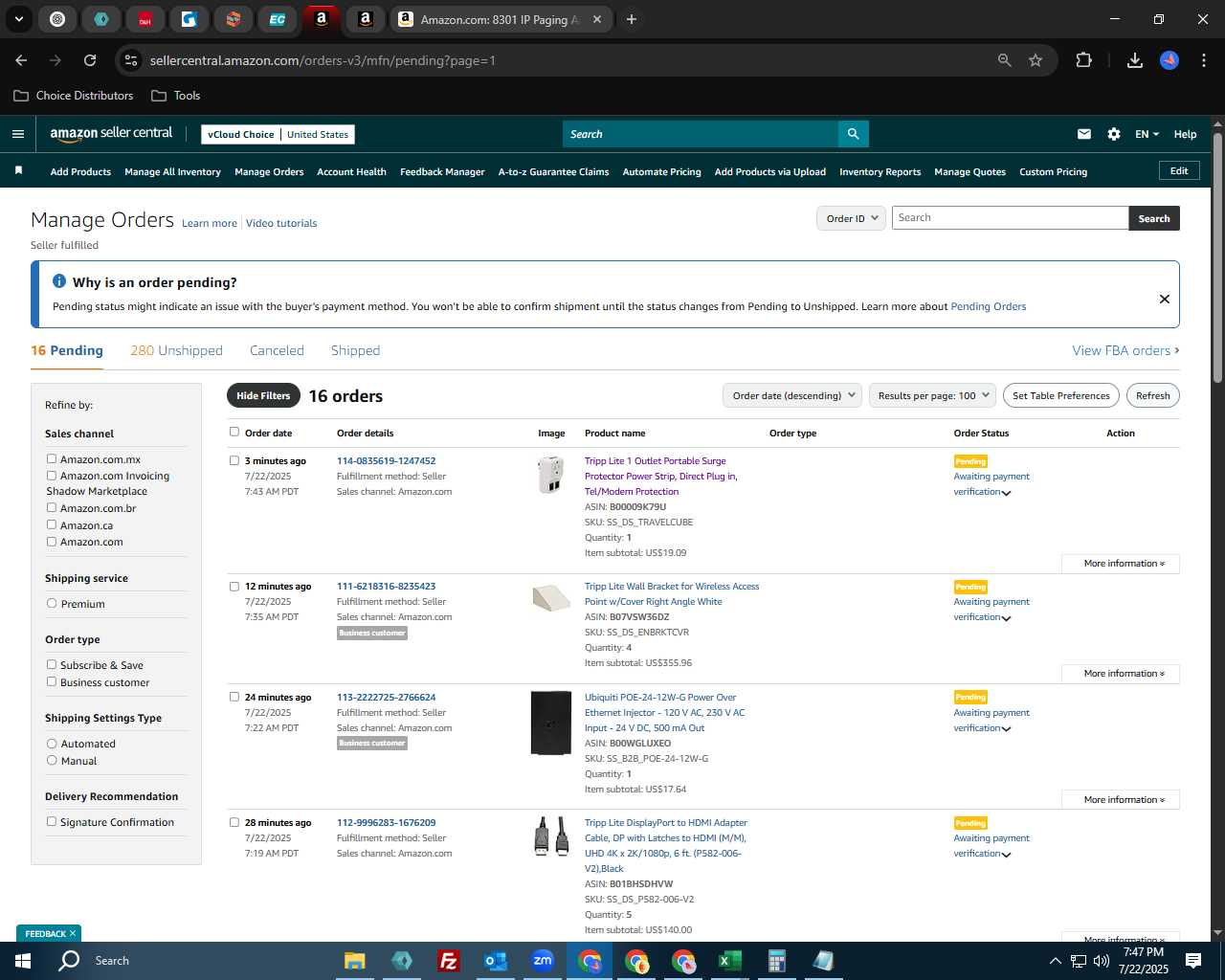Open the Order date (descending) sort dropdown
This screenshot has width=1225, height=980.
click(792, 395)
